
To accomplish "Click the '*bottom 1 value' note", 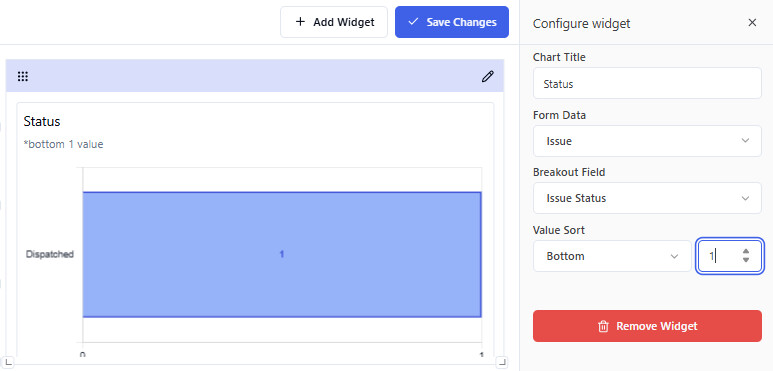I will coord(64,145).
